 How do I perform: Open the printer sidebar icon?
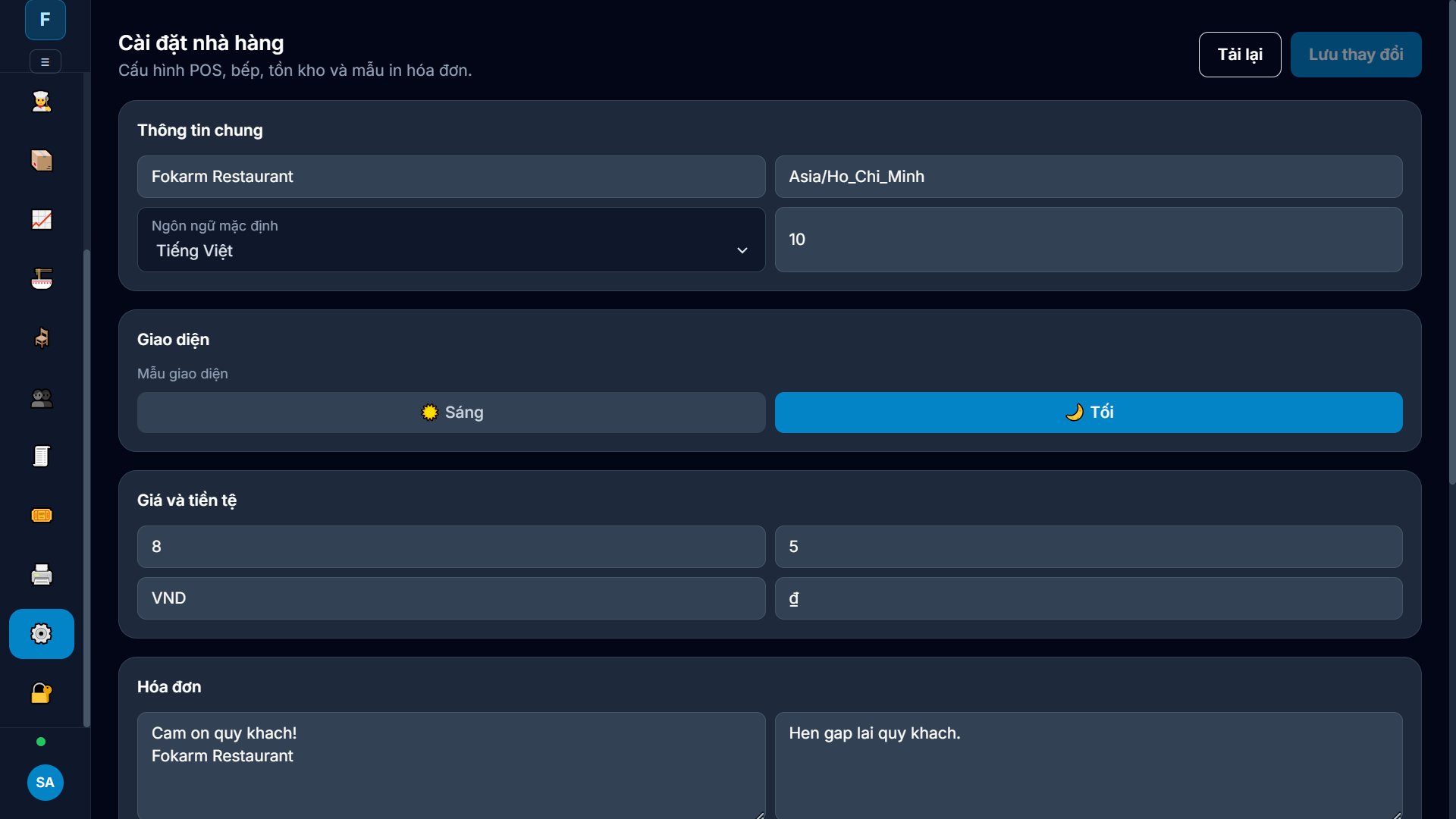[x=42, y=575]
